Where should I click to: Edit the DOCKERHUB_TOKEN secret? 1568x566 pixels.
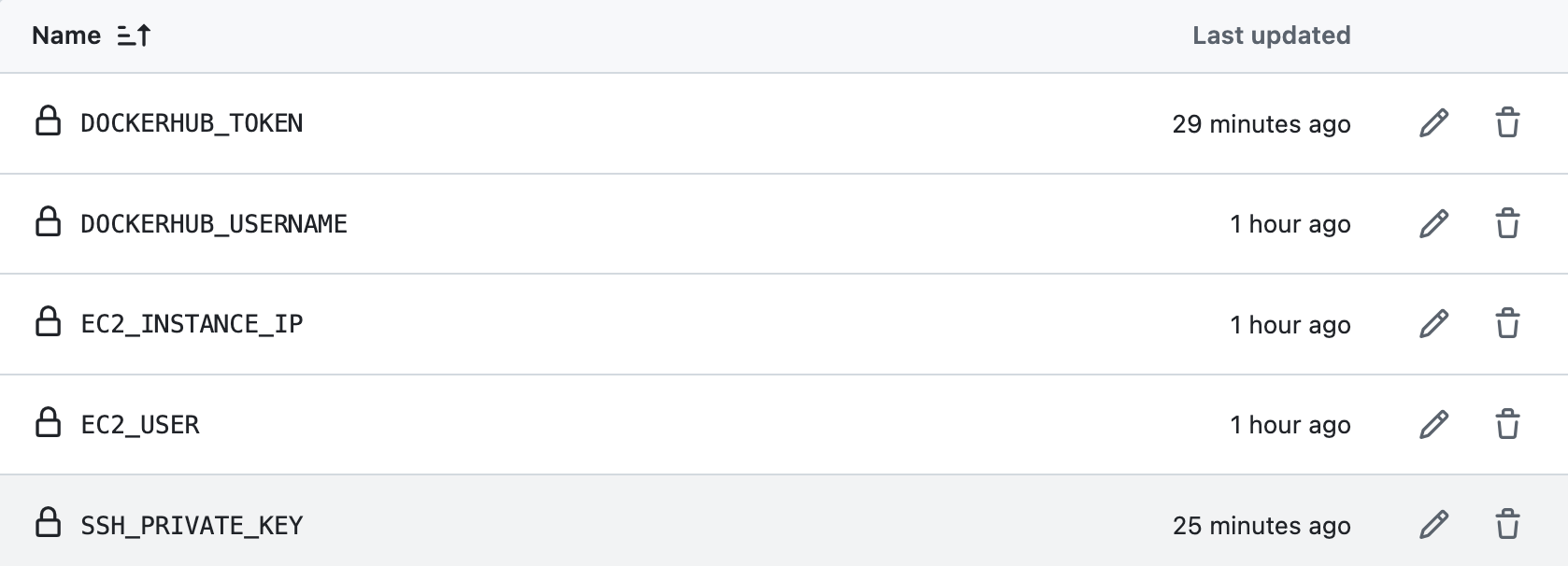[1433, 123]
